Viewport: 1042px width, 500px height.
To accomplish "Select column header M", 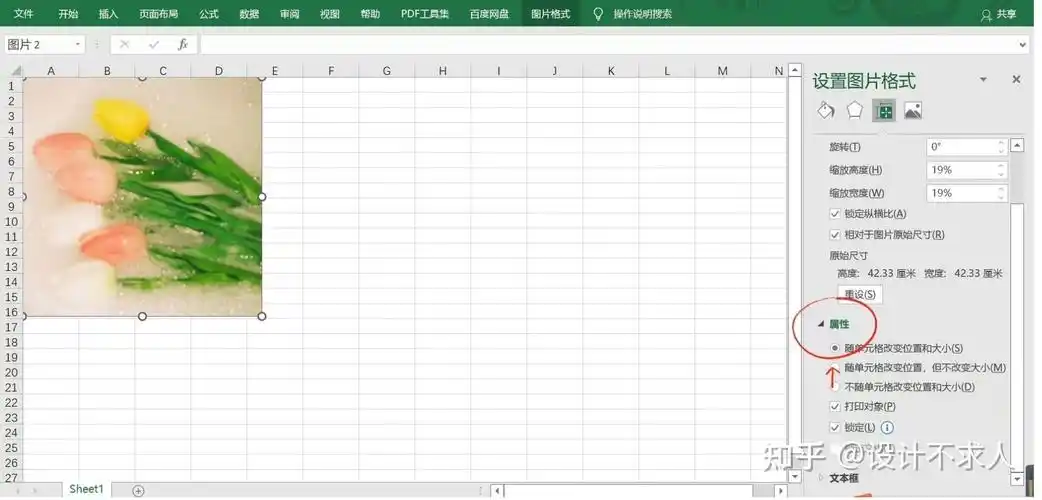I will (x=722, y=71).
